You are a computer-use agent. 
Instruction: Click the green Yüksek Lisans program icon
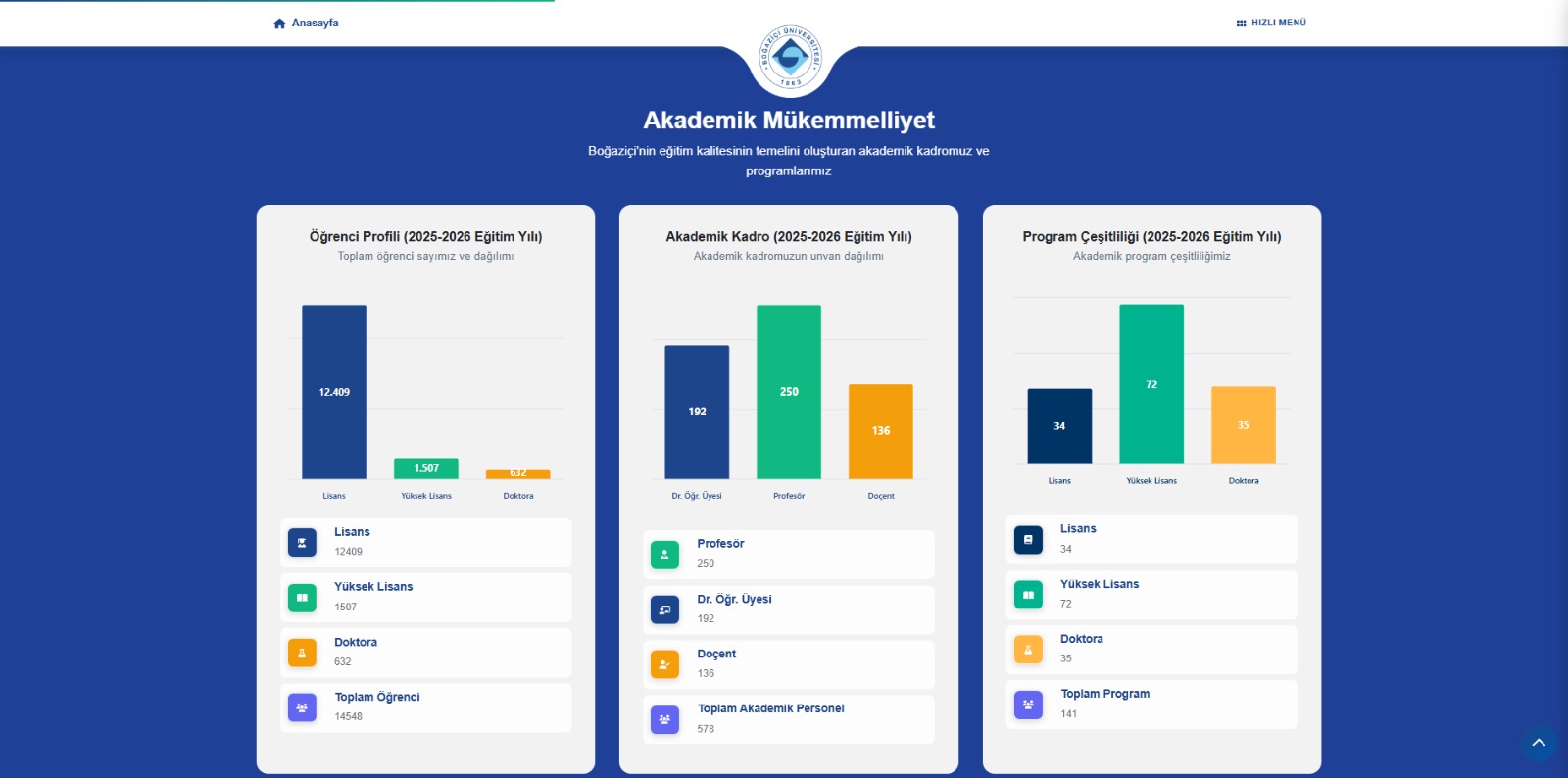click(1028, 595)
